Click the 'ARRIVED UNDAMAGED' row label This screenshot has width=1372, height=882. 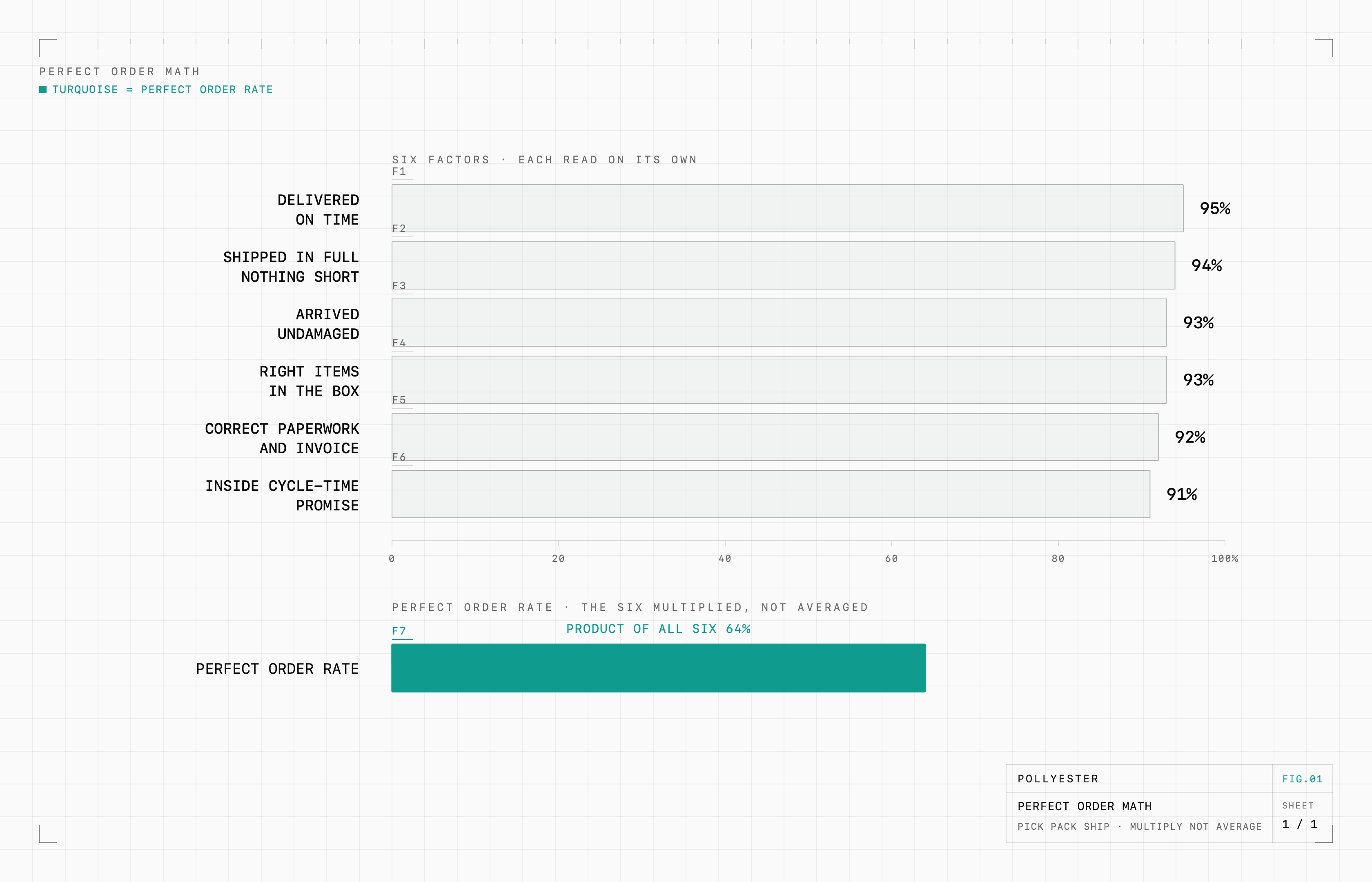[x=318, y=324]
